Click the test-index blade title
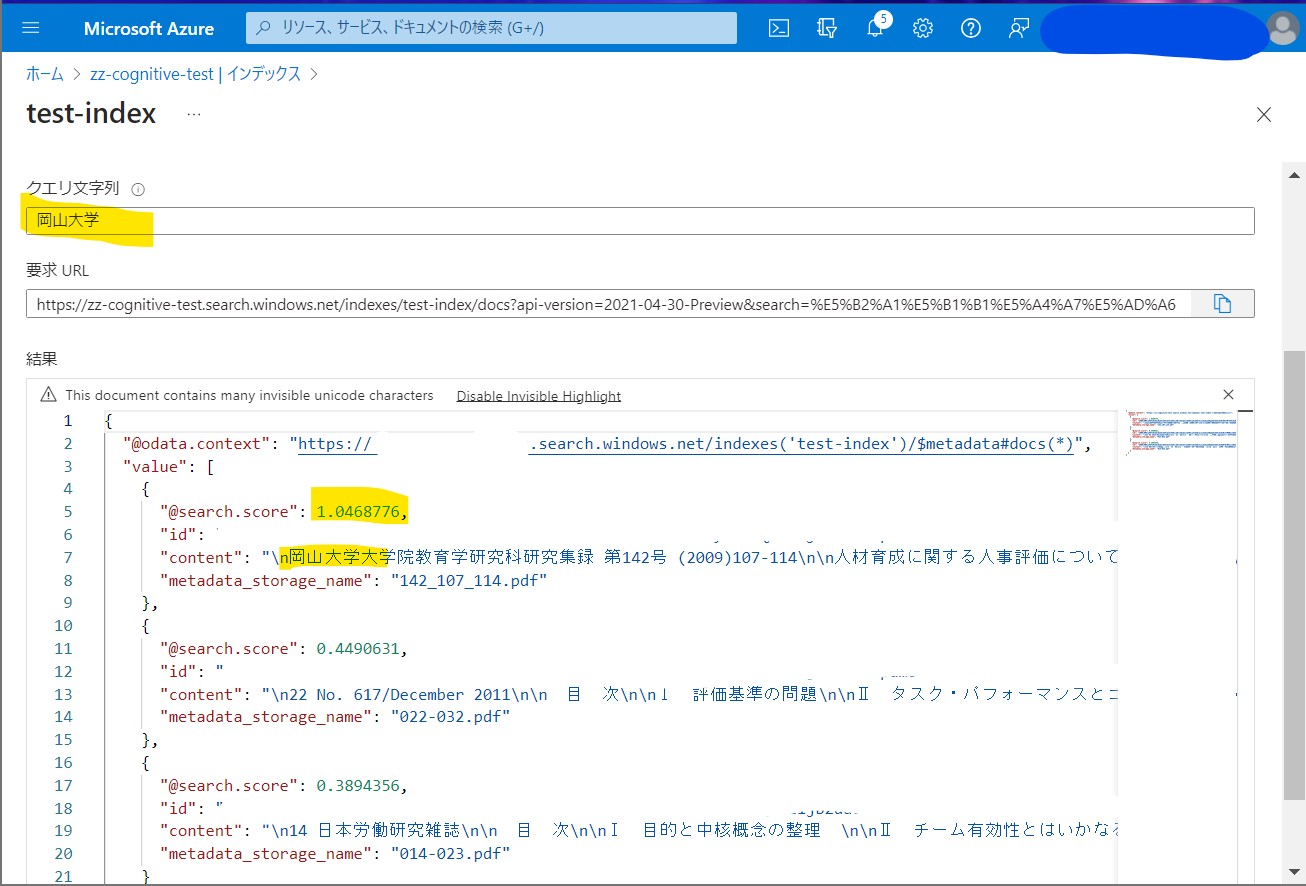 [x=91, y=114]
